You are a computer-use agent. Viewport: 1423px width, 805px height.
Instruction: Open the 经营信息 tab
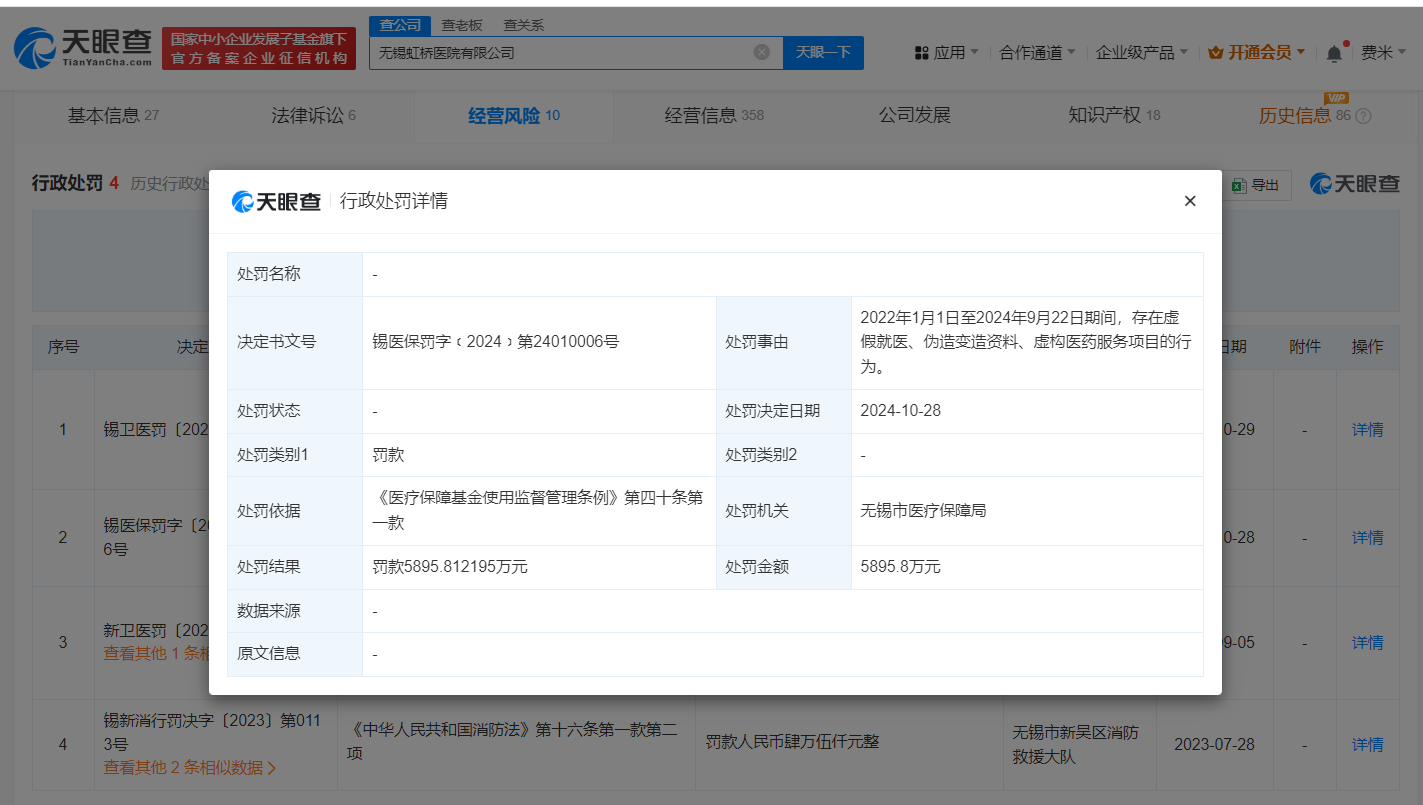714,115
